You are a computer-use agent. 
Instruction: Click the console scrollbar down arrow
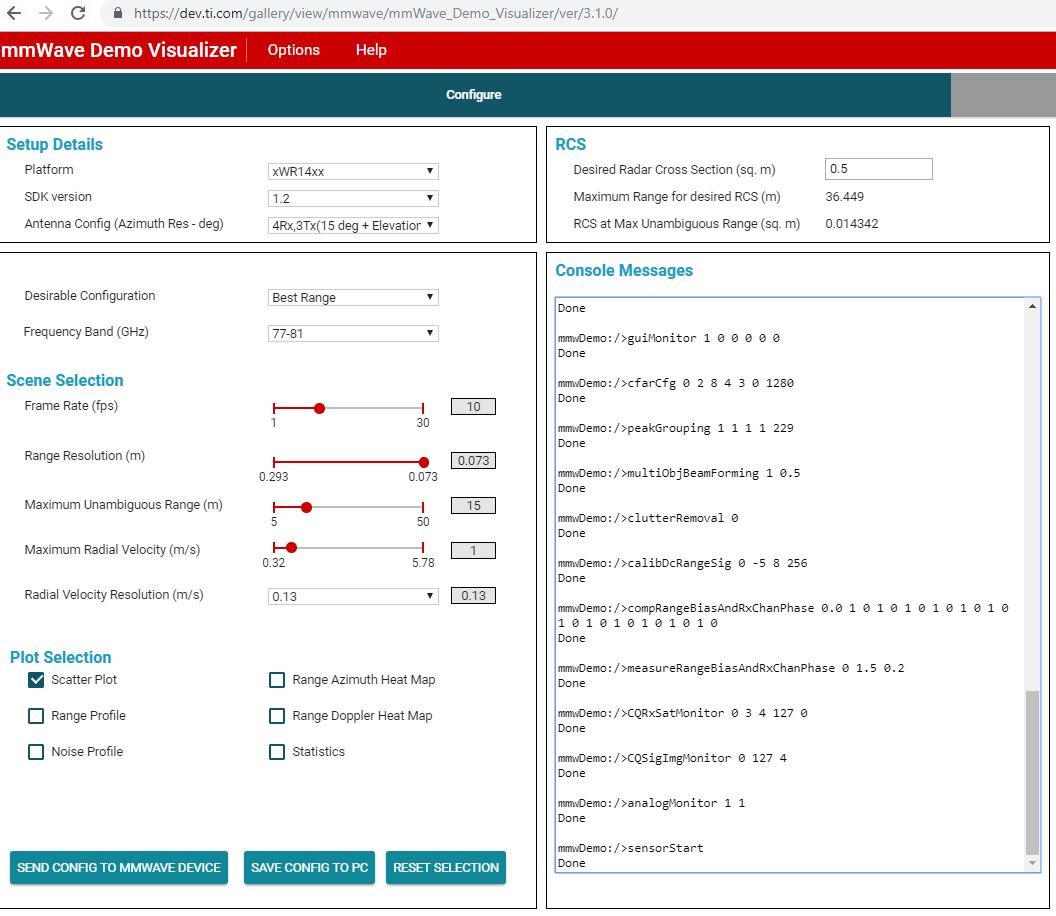point(1032,863)
